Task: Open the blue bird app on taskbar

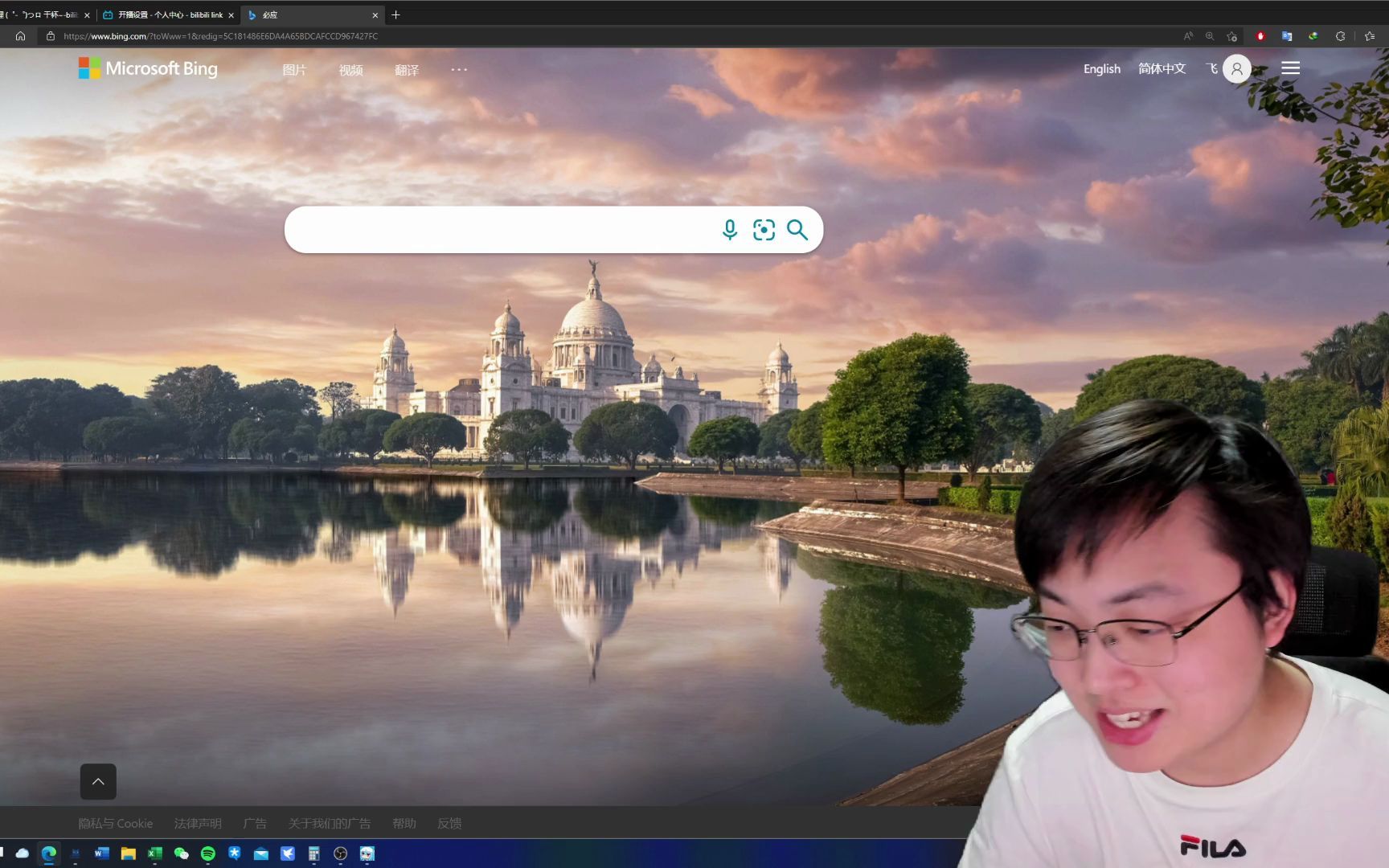Action: pyautogui.click(x=287, y=854)
